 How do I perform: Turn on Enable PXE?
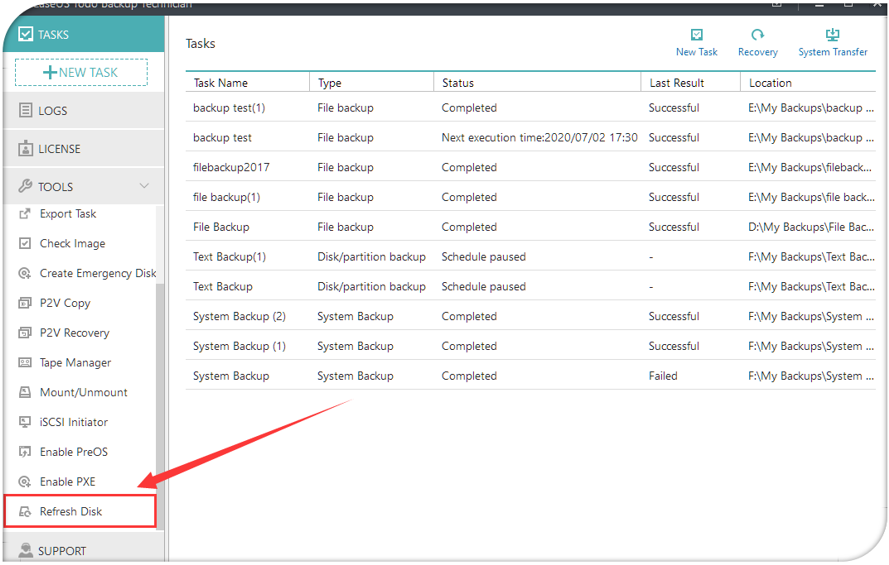(x=67, y=482)
